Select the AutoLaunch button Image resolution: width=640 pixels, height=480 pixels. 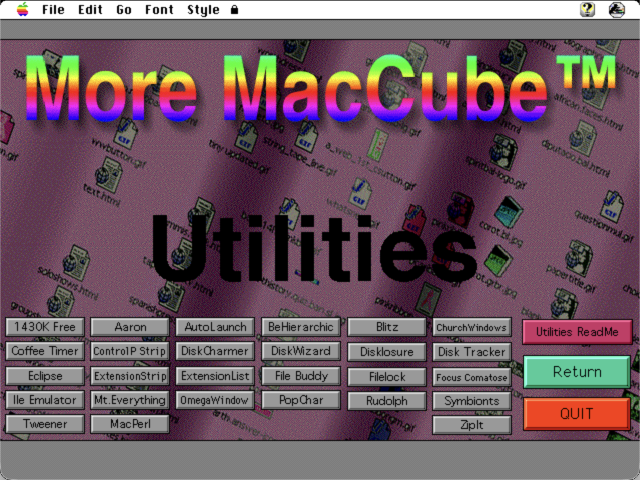(216, 327)
